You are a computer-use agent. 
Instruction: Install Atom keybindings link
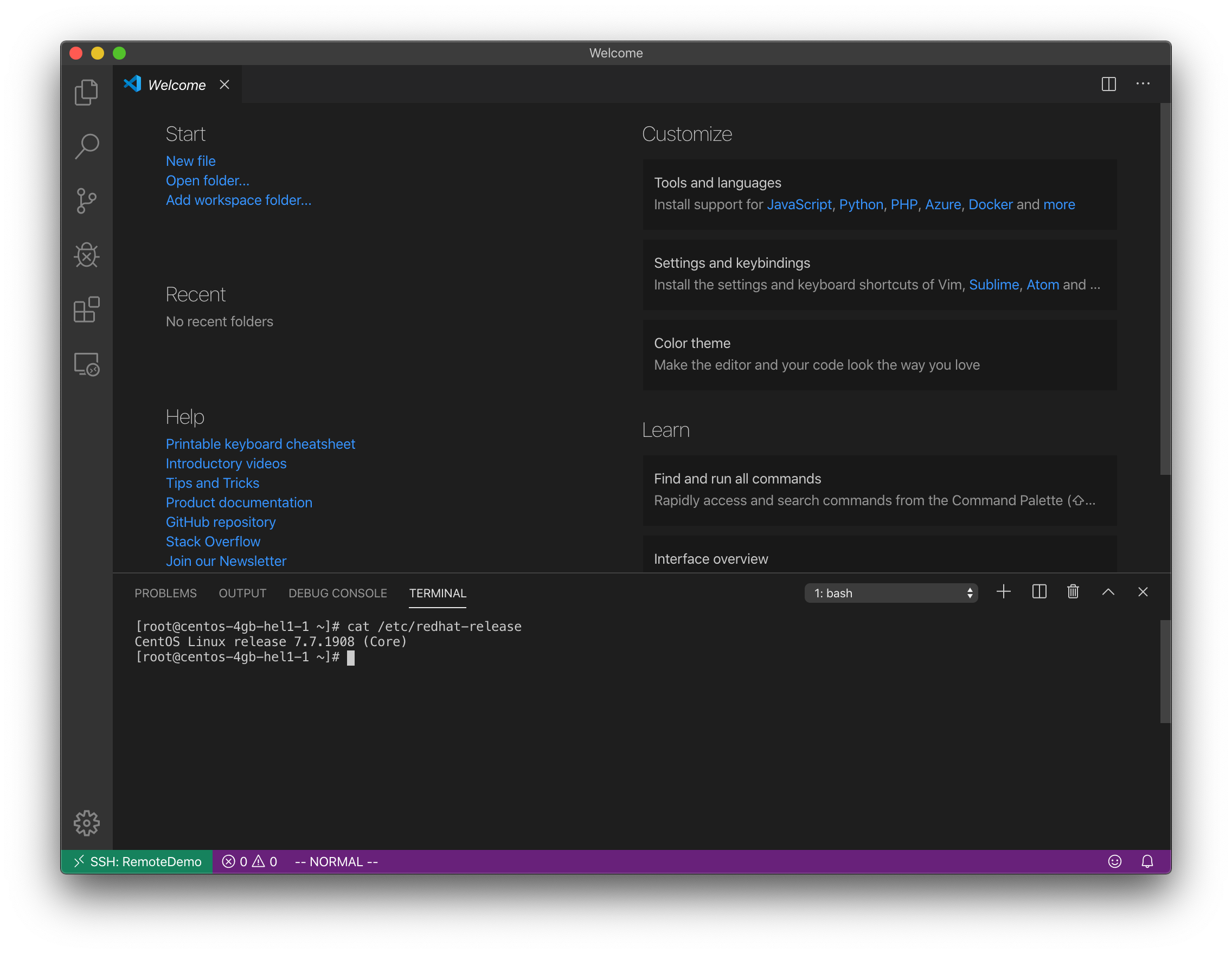point(1043,285)
